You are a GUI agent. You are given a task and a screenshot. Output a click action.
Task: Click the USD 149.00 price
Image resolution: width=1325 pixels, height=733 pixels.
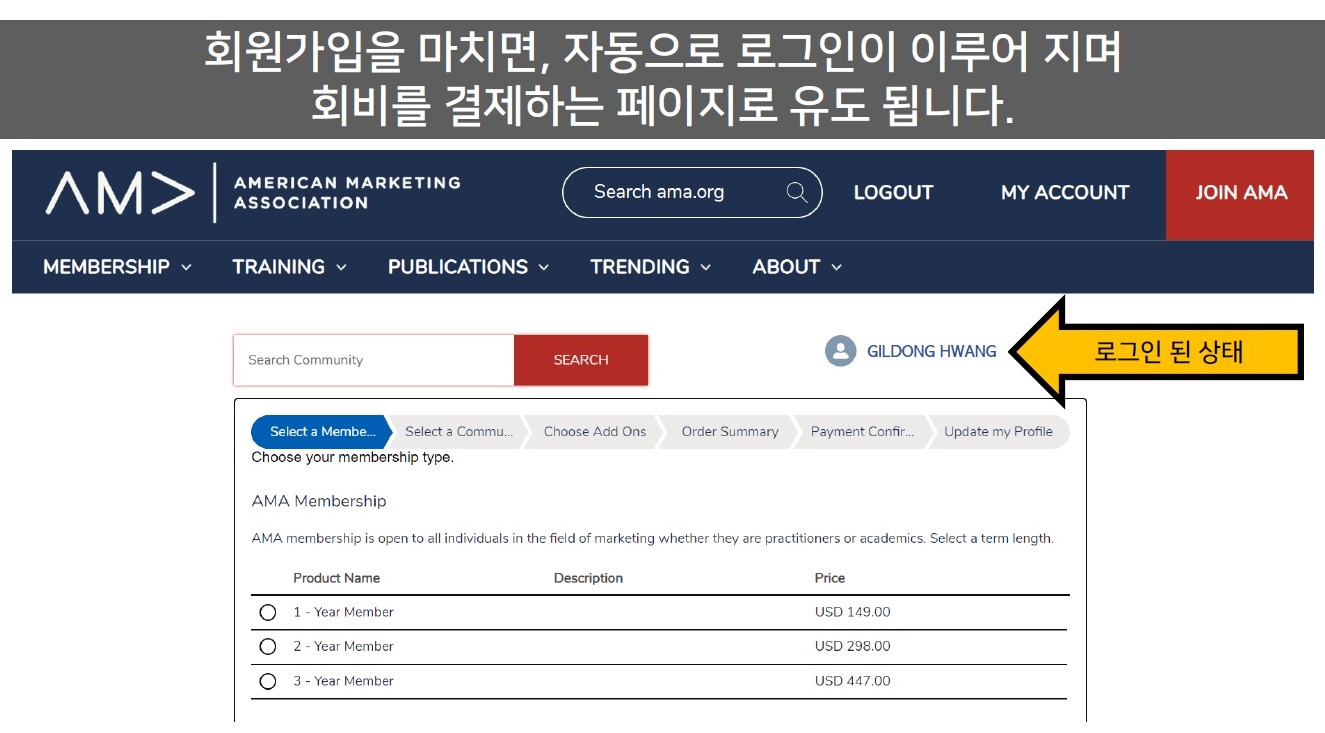click(x=852, y=612)
